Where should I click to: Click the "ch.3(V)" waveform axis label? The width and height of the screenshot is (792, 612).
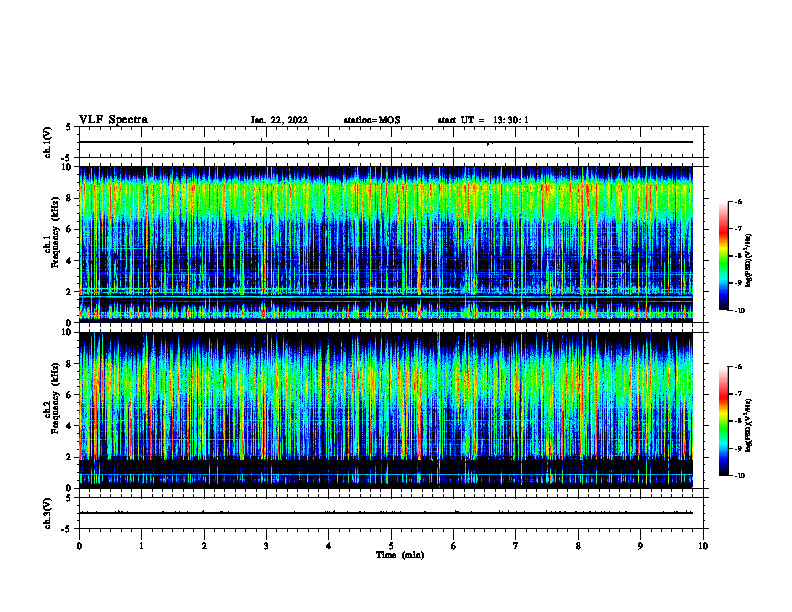48,513
